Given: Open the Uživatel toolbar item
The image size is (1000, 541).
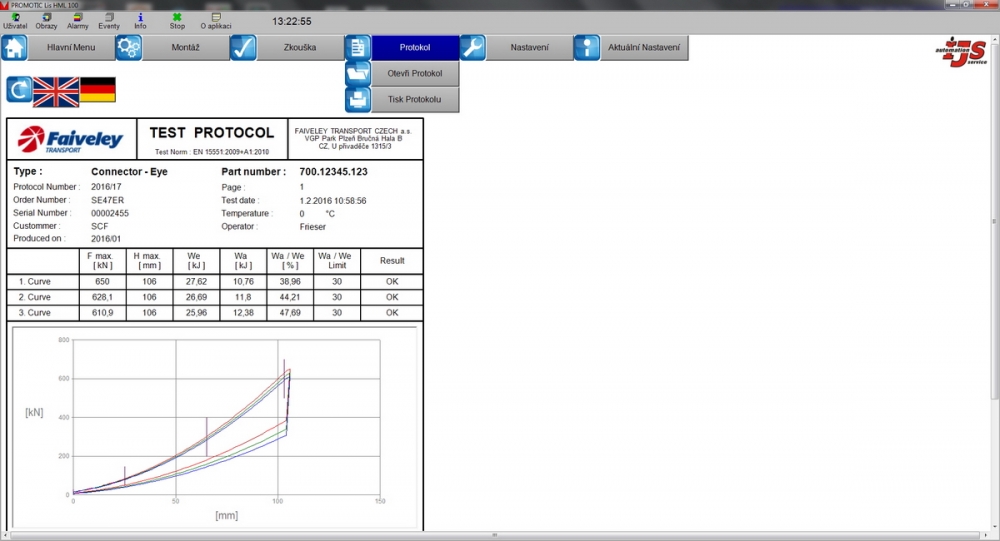Looking at the screenshot, I should [x=15, y=21].
